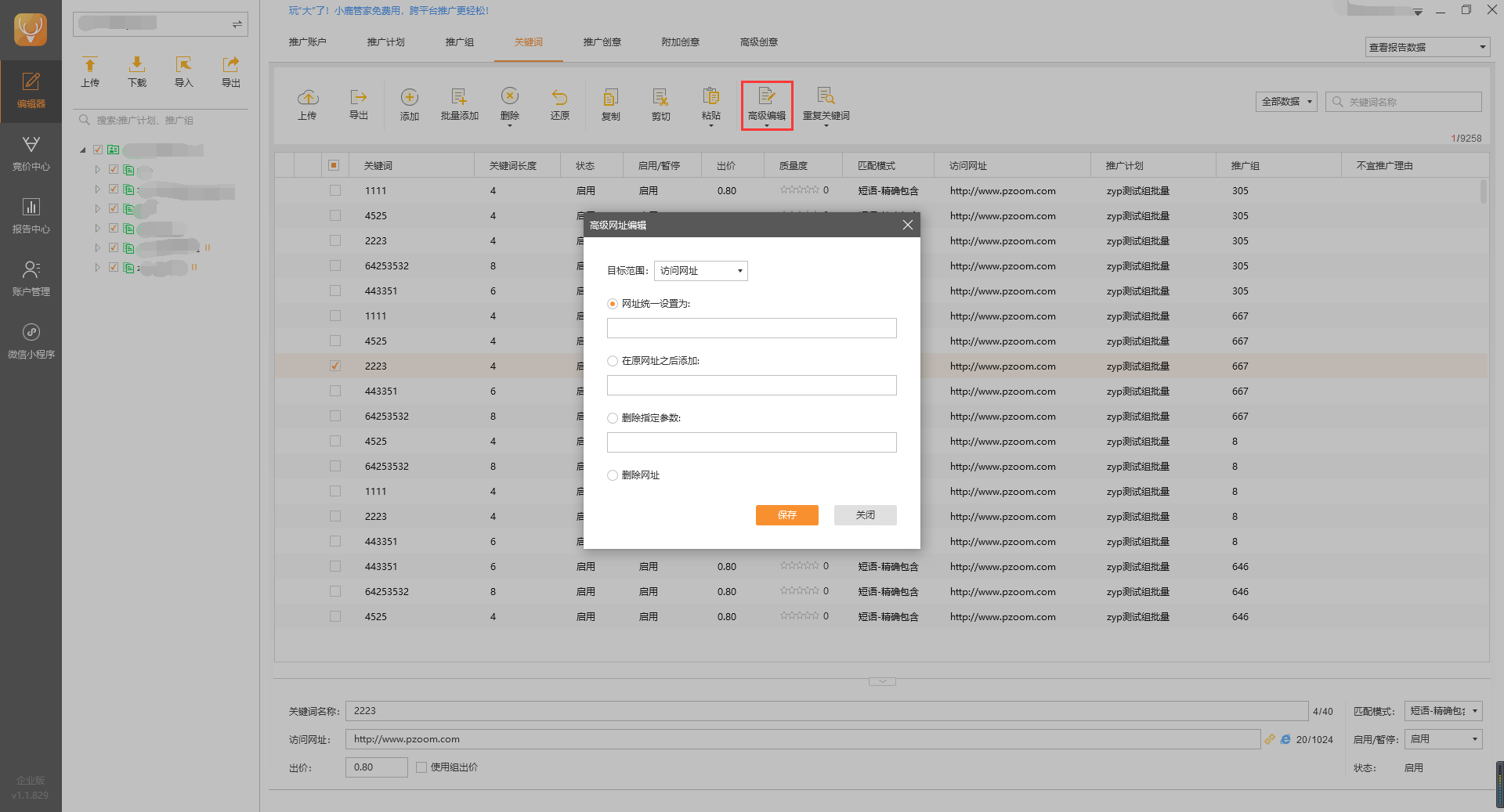This screenshot has width=1504, height=812.
Task: Switch to the 推广组 tab
Action: point(459,42)
